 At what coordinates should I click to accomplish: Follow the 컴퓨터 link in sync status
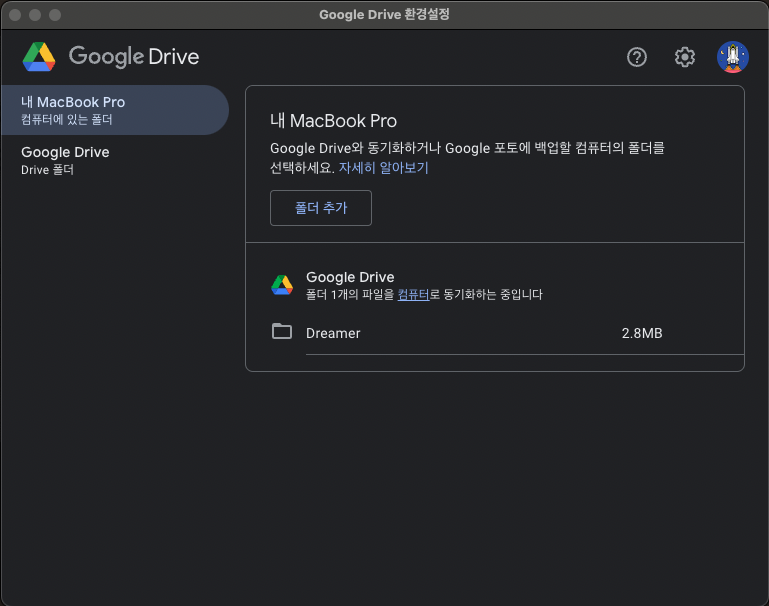click(x=413, y=294)
